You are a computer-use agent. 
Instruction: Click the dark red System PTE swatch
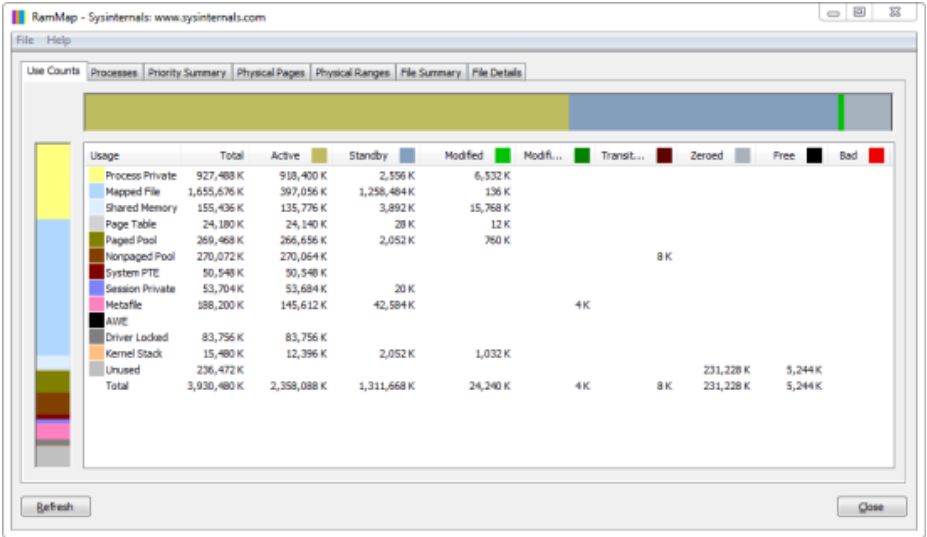coord(97,272)
